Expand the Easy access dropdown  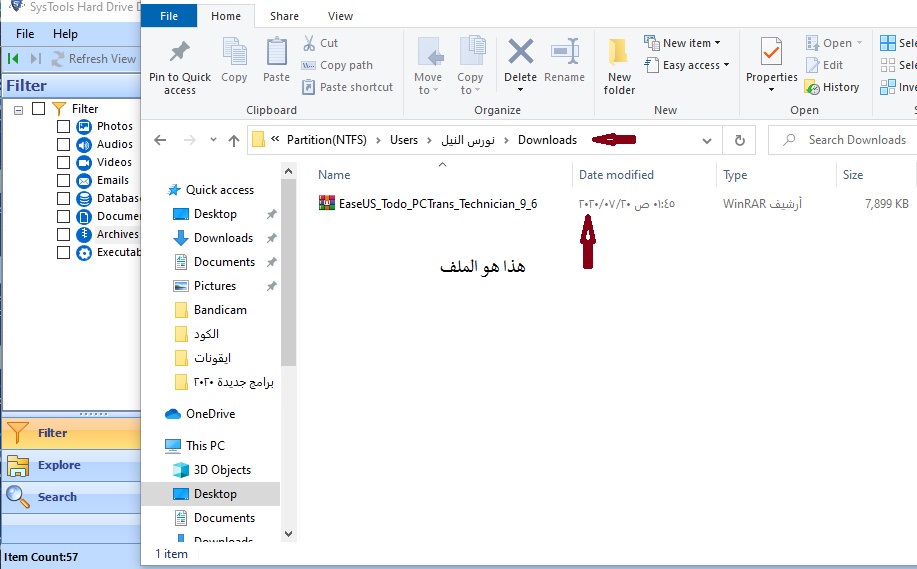pos(695,65)
